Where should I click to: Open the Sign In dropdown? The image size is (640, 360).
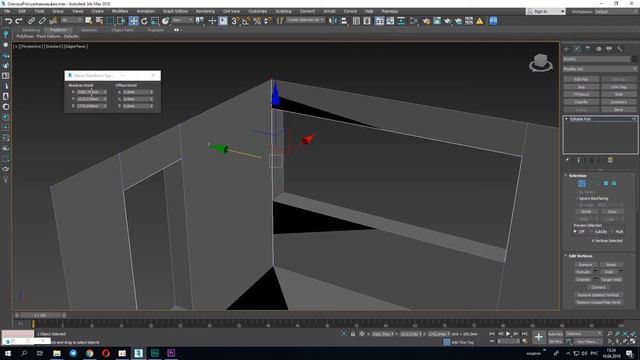[x=546, y=11]
